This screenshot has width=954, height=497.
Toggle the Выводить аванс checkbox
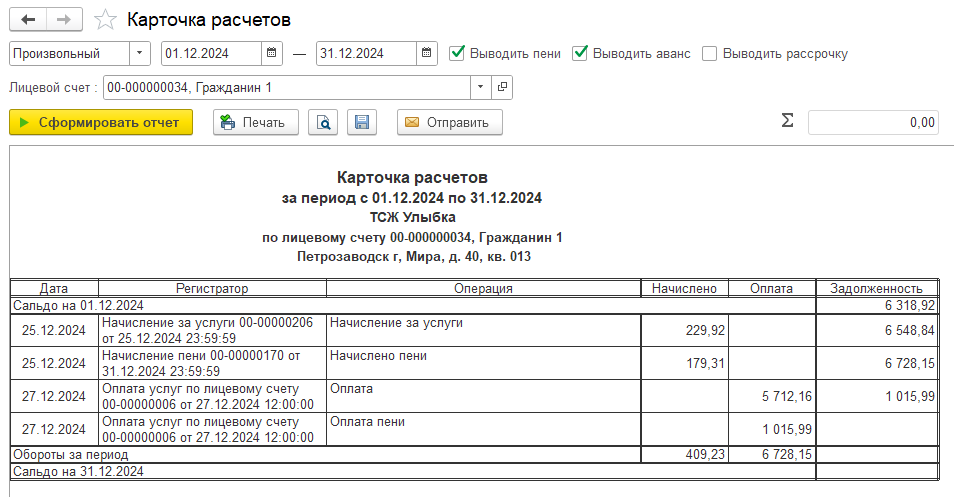[580, 53]
